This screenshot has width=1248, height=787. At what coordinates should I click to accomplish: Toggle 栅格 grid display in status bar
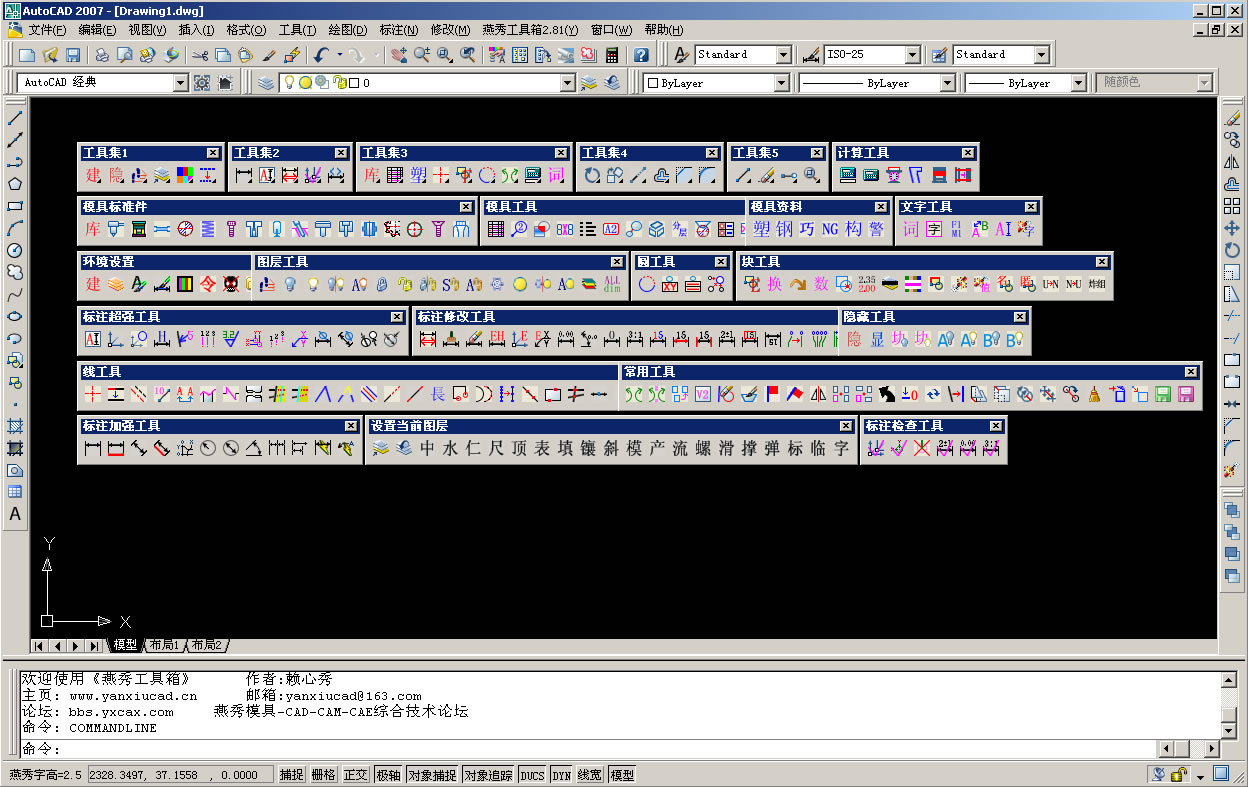(323, 775)
